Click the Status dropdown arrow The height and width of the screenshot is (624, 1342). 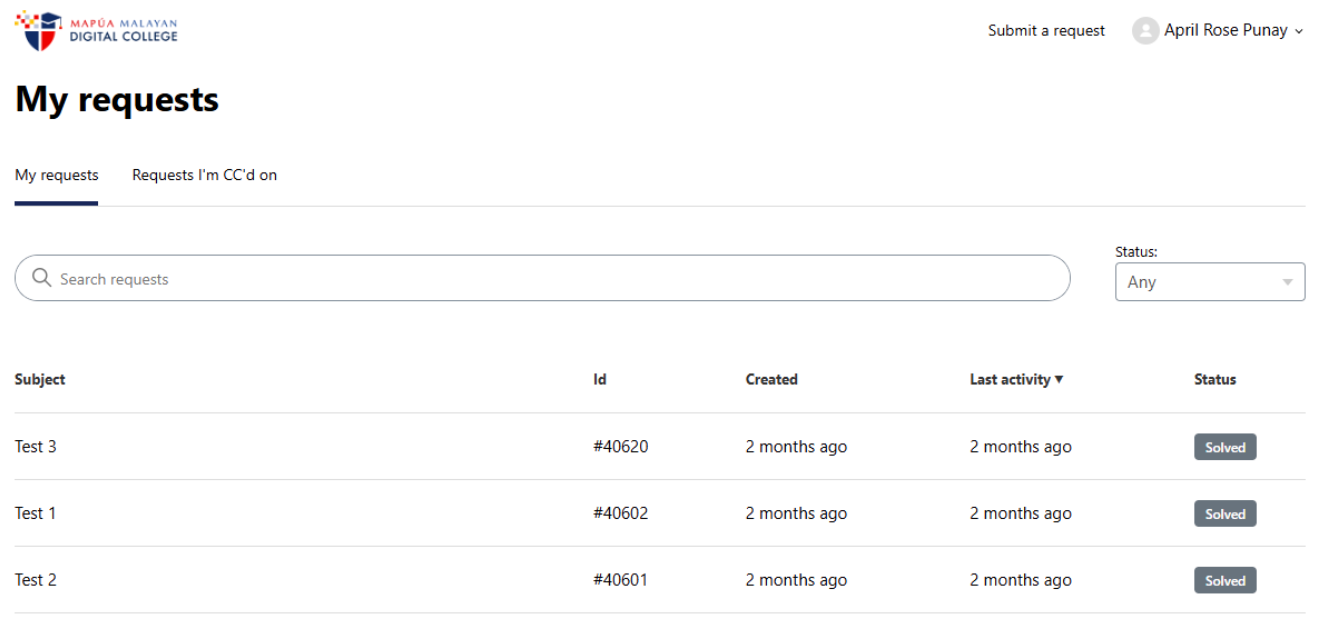coord(1287,282)
